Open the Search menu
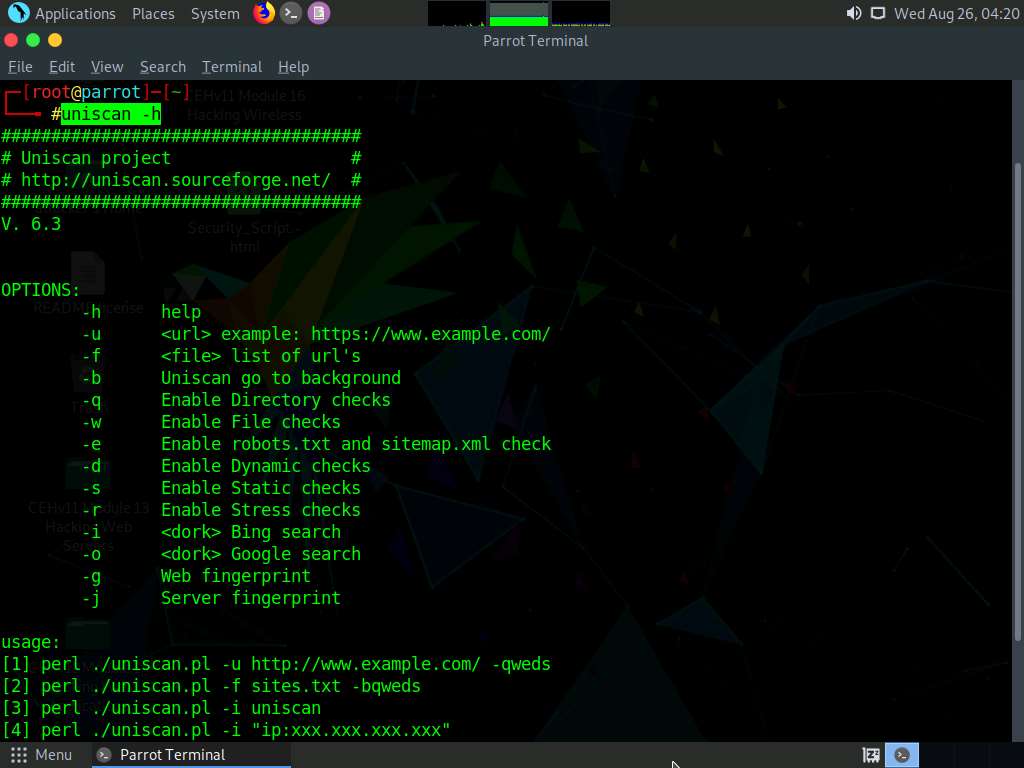 (x=163, y=67)
